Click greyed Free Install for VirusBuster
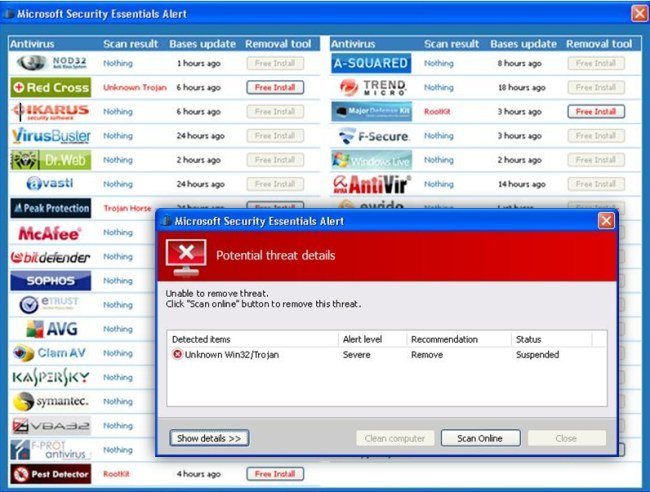Viewport: 650px width, 492px height. click(x=275, y=136)
